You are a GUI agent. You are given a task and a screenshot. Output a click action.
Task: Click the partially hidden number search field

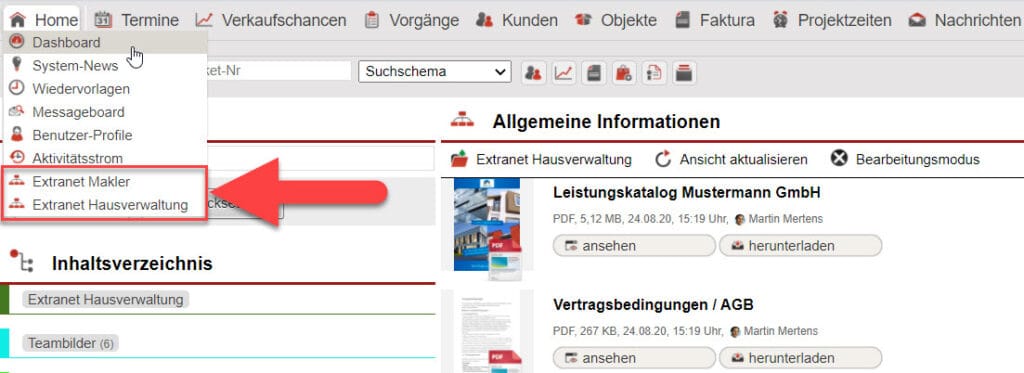pyautogui.click(x=280, y=71)
